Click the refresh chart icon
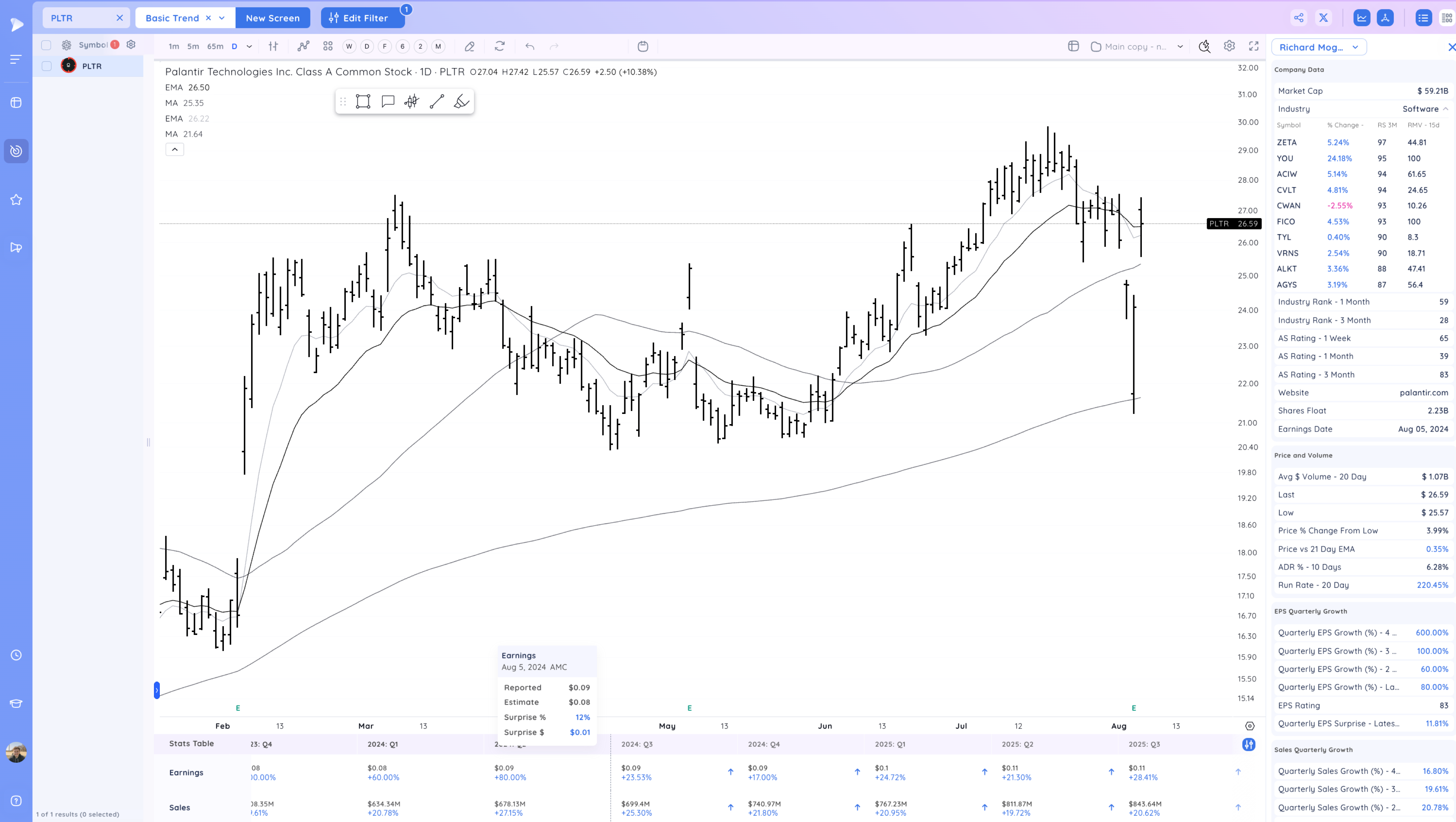This screenshot has height=822, width=1456. (499, 46)
